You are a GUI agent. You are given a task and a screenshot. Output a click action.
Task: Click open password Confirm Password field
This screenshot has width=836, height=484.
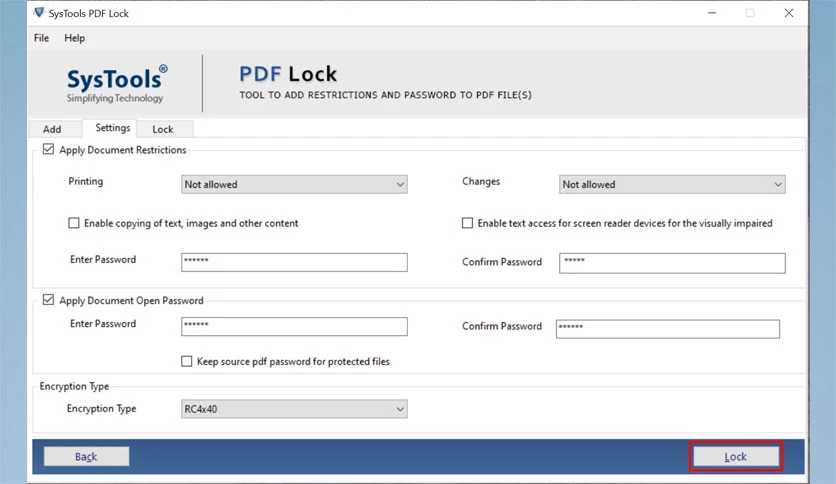(668, 329)
